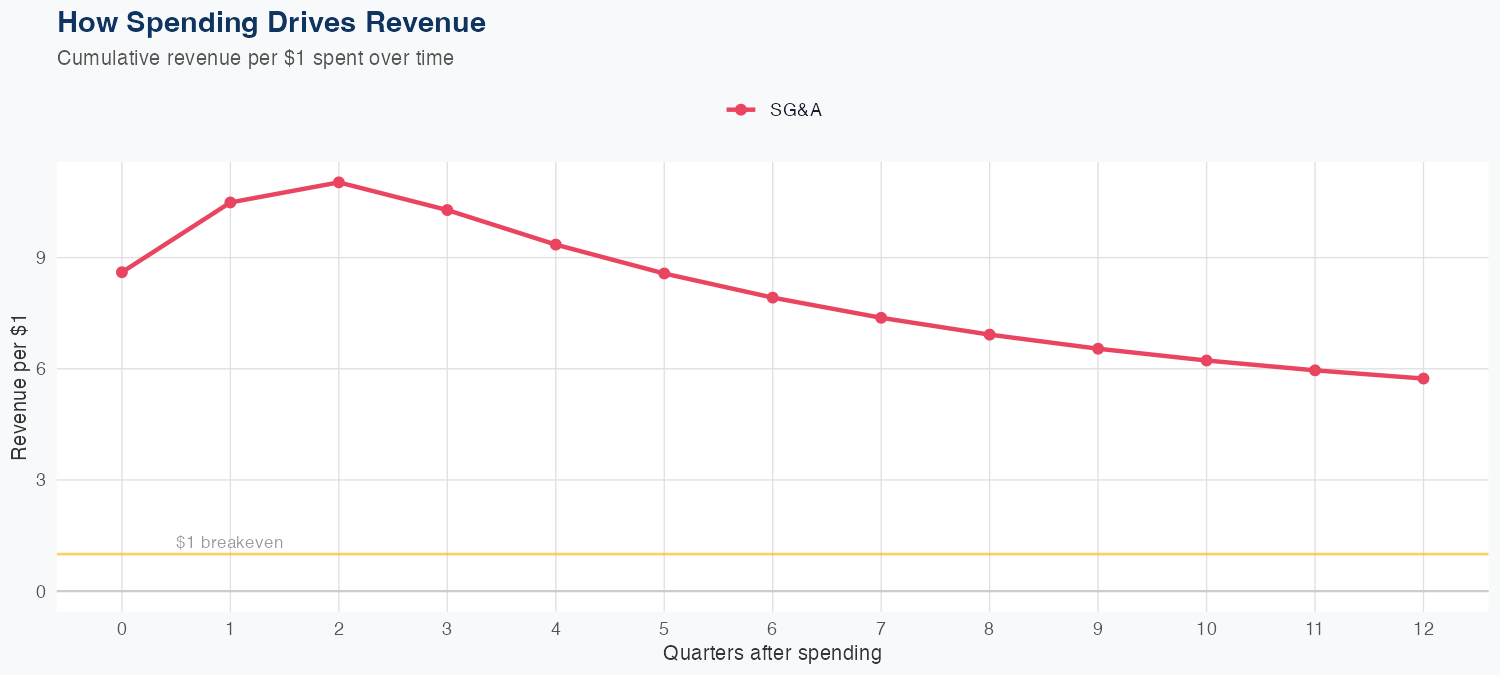
Task: Click the y-axis tick label 9
Action: tap(41, 258)
